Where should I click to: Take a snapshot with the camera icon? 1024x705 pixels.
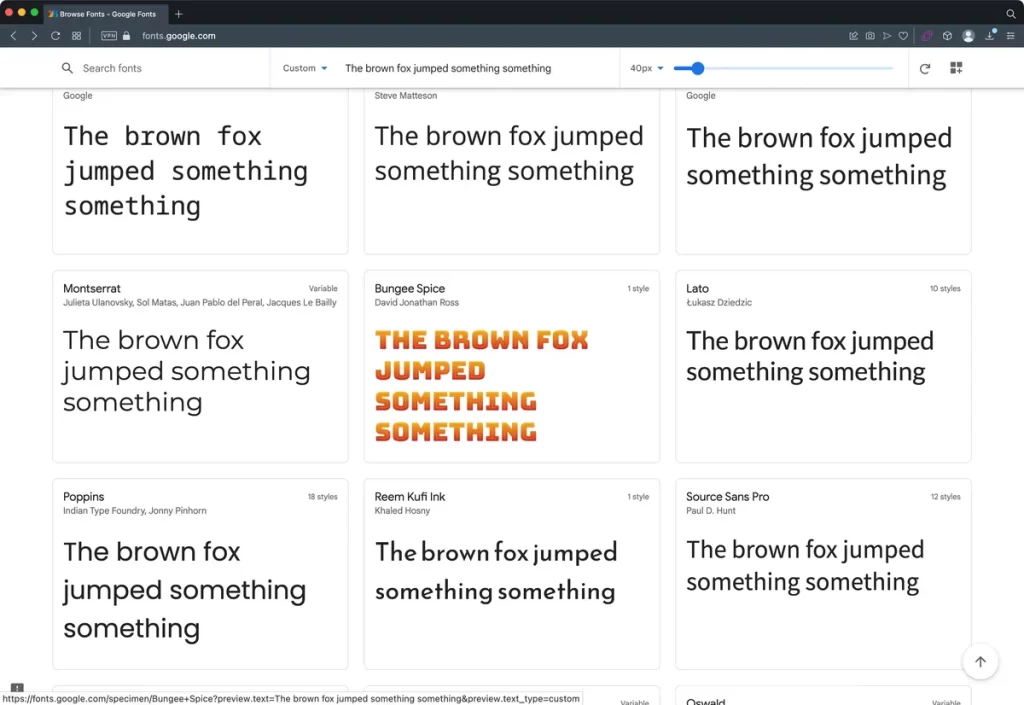point(870,36)
